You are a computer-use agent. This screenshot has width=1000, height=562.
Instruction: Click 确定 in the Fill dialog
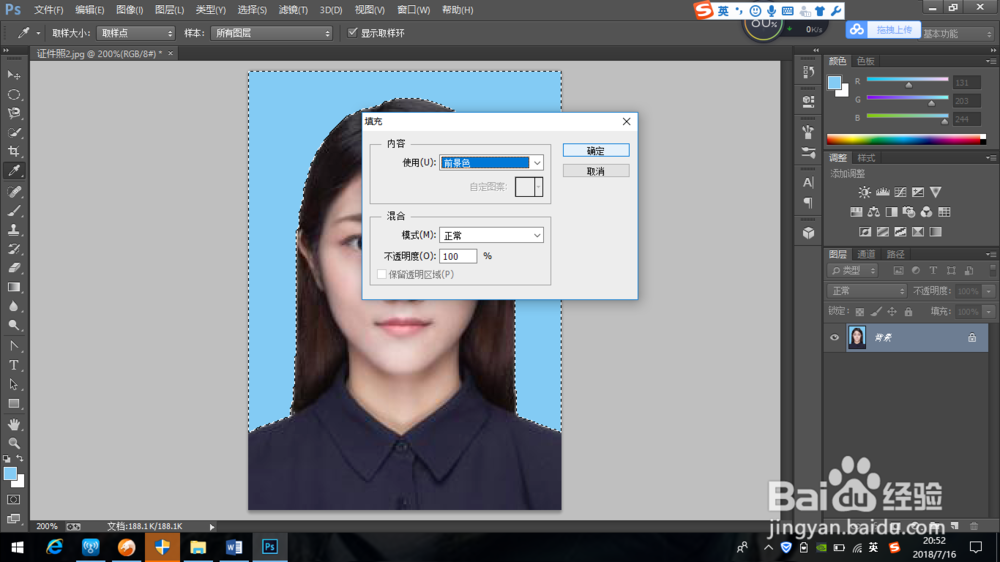(596, 151)
